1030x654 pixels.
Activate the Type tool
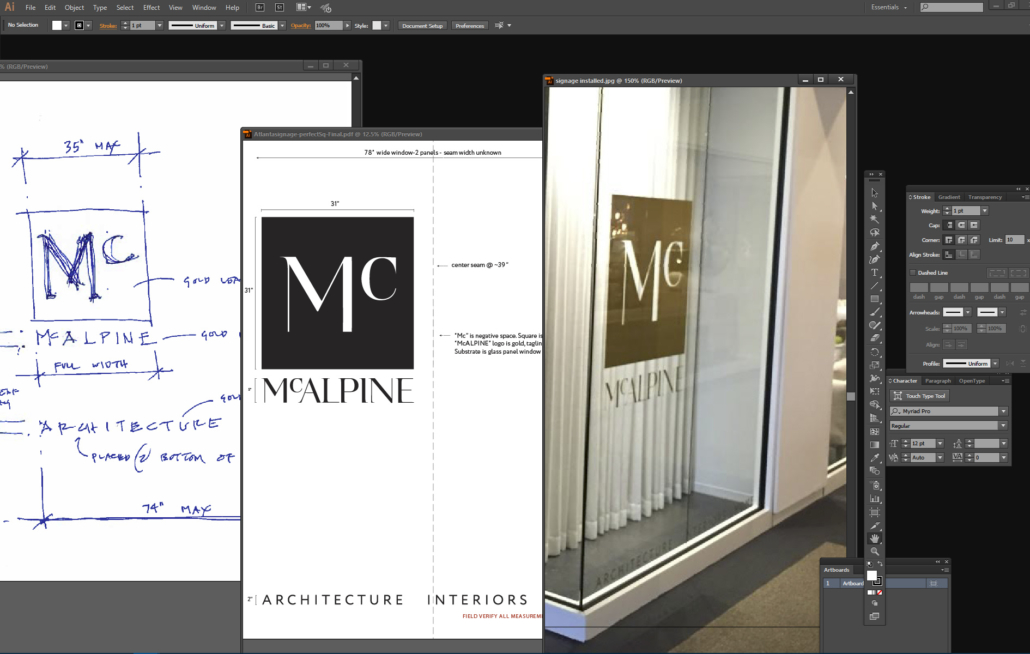tap(874, 272)
